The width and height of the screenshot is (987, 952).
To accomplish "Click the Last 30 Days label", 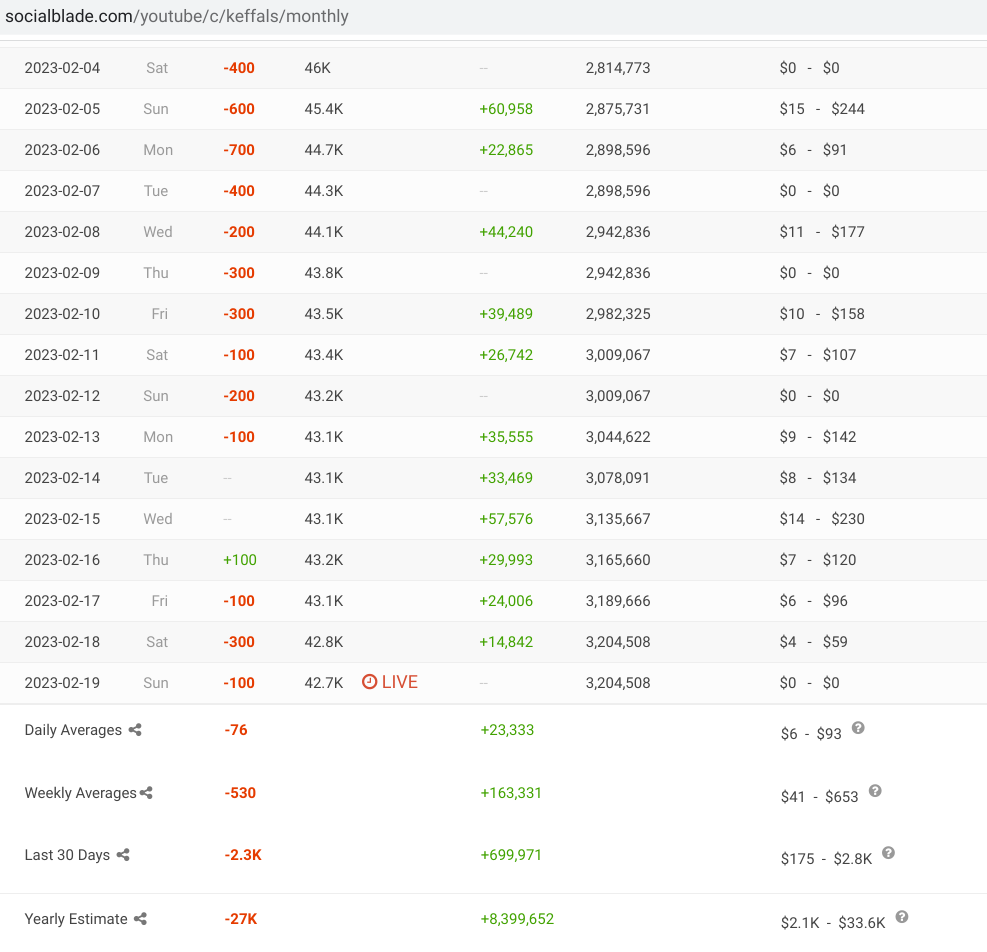I will (67, 855).
